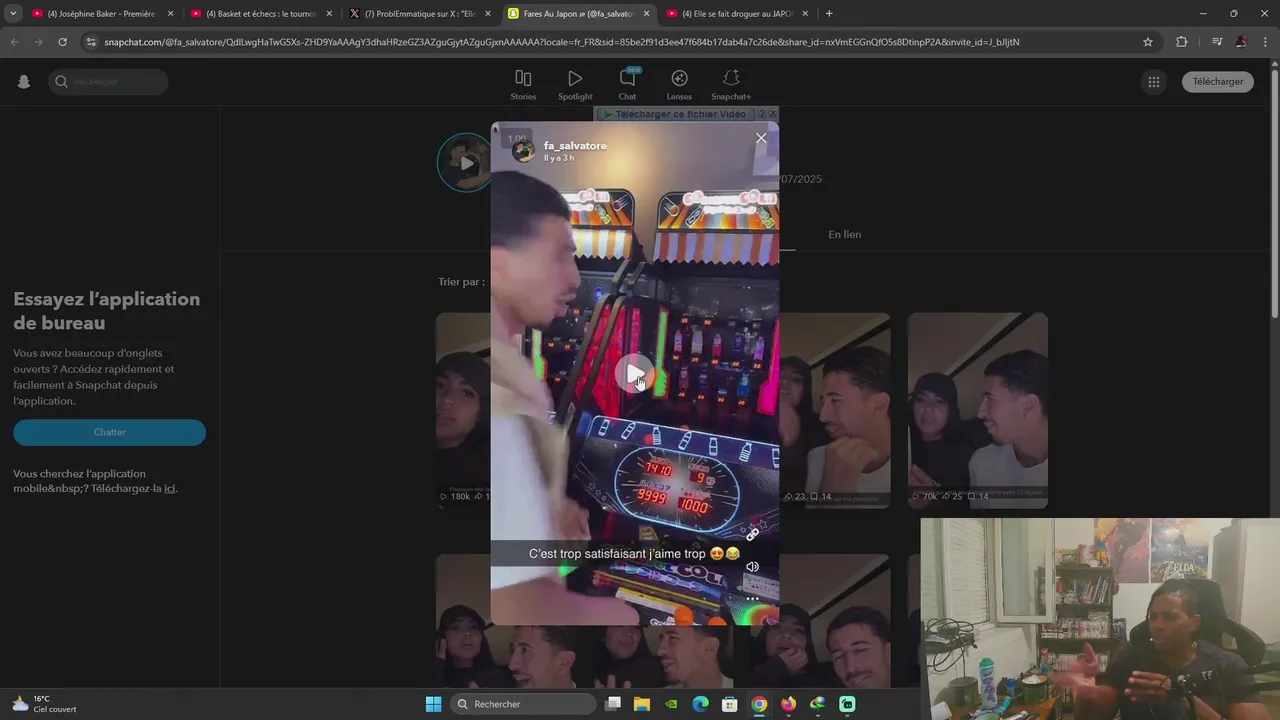Open the Windows Start menu
This screenshot has width=1280, height=720.
pyautogui.click(x=433, y=704)
